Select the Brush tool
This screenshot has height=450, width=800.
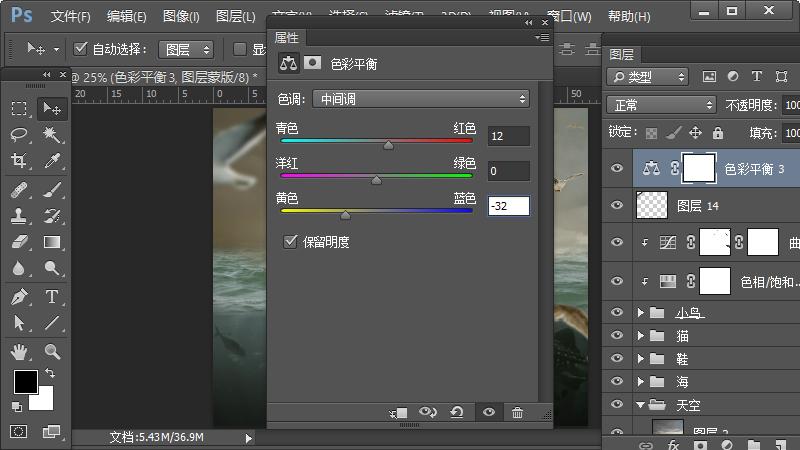click(x=52, y=190)
